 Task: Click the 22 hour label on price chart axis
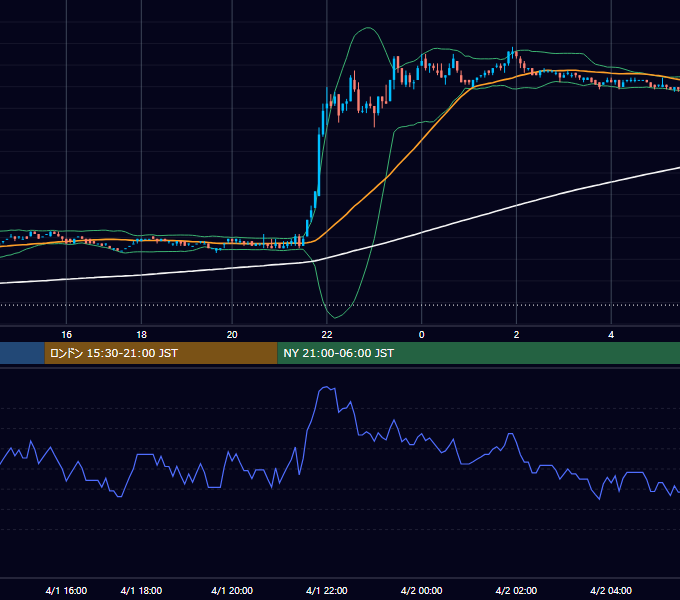pyautogui.click(x=327, y=335)
